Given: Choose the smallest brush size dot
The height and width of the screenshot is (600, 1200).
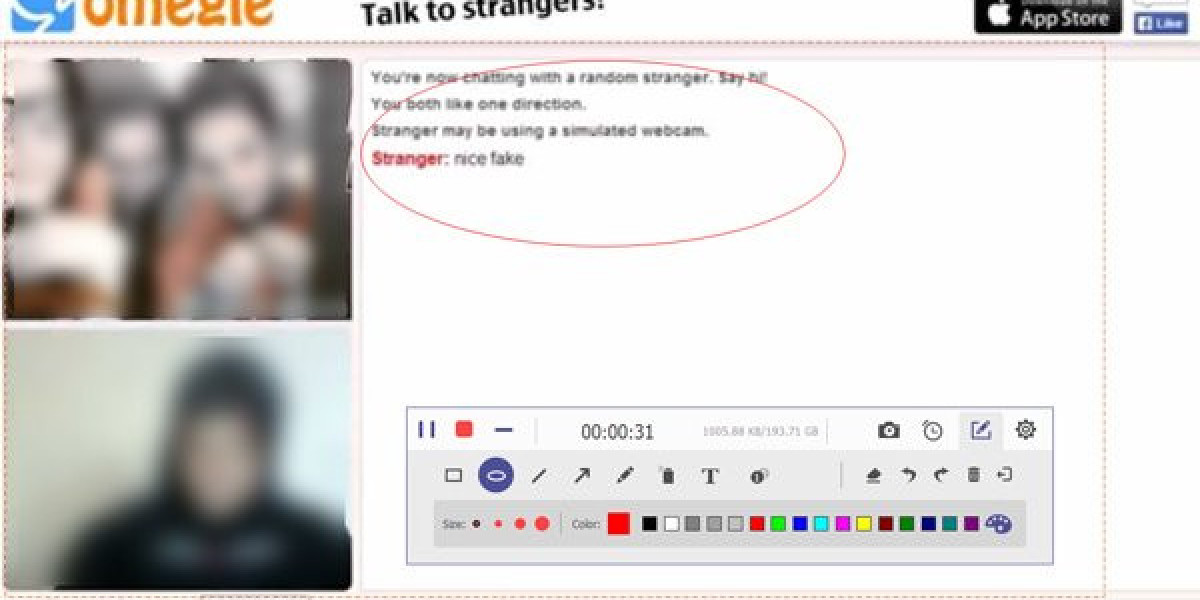Looking at the screenshot, I should pos(476,523).
